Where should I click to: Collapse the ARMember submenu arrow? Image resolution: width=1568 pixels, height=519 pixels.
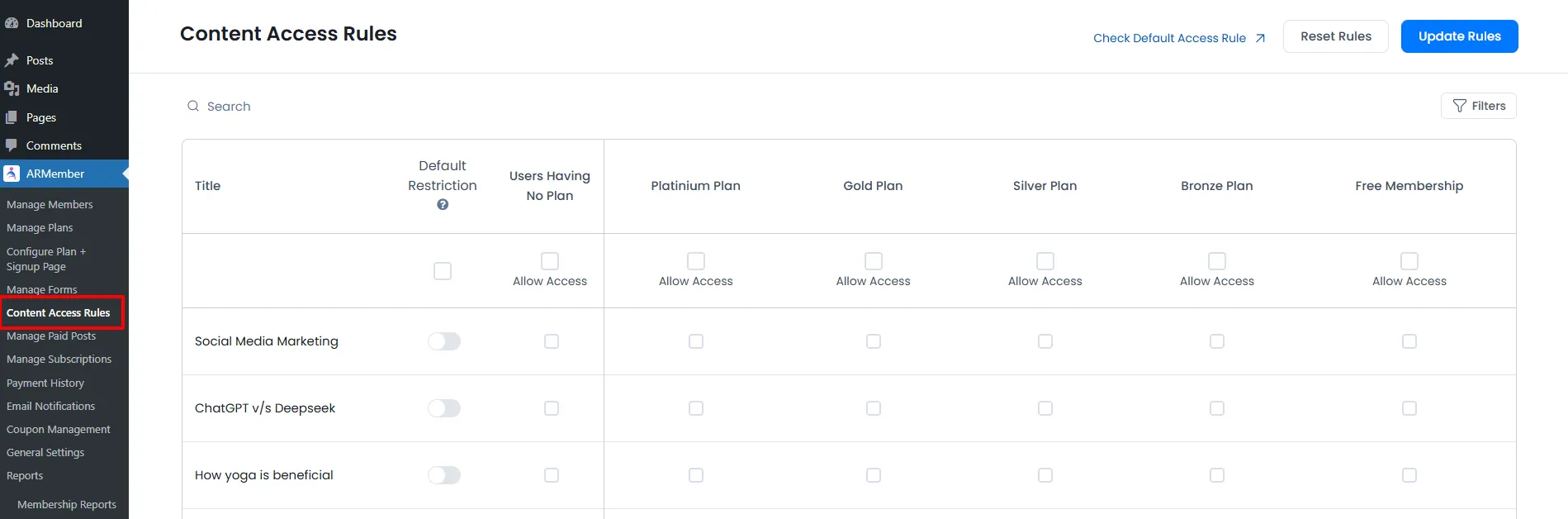[x=125, y=174]
